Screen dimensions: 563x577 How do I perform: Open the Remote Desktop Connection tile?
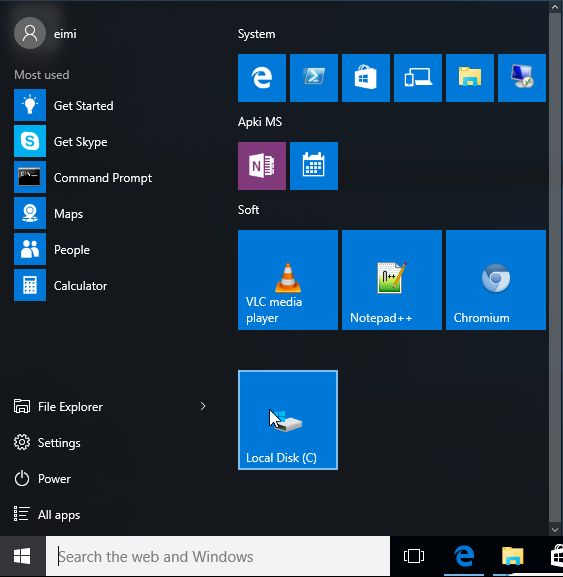click(x=522, y=78)
